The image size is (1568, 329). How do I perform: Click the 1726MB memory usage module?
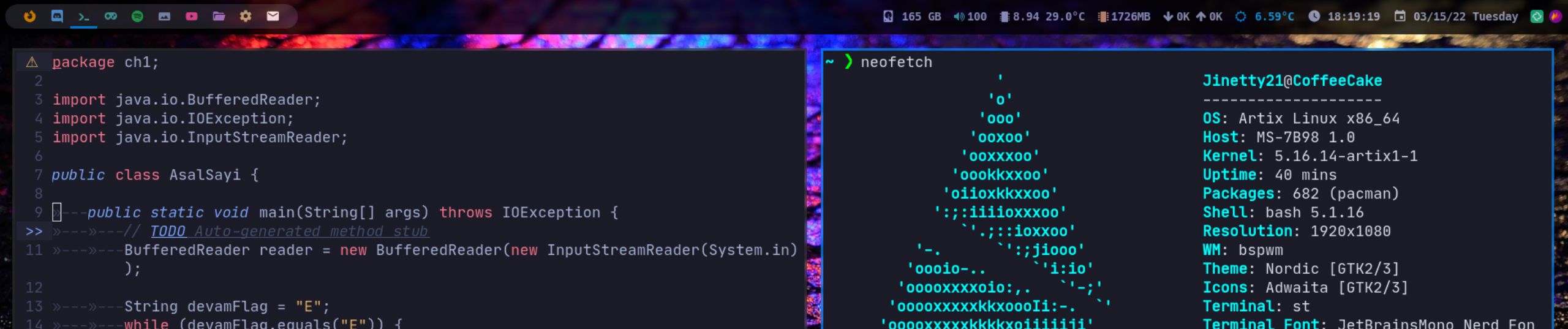[1124, 17]
